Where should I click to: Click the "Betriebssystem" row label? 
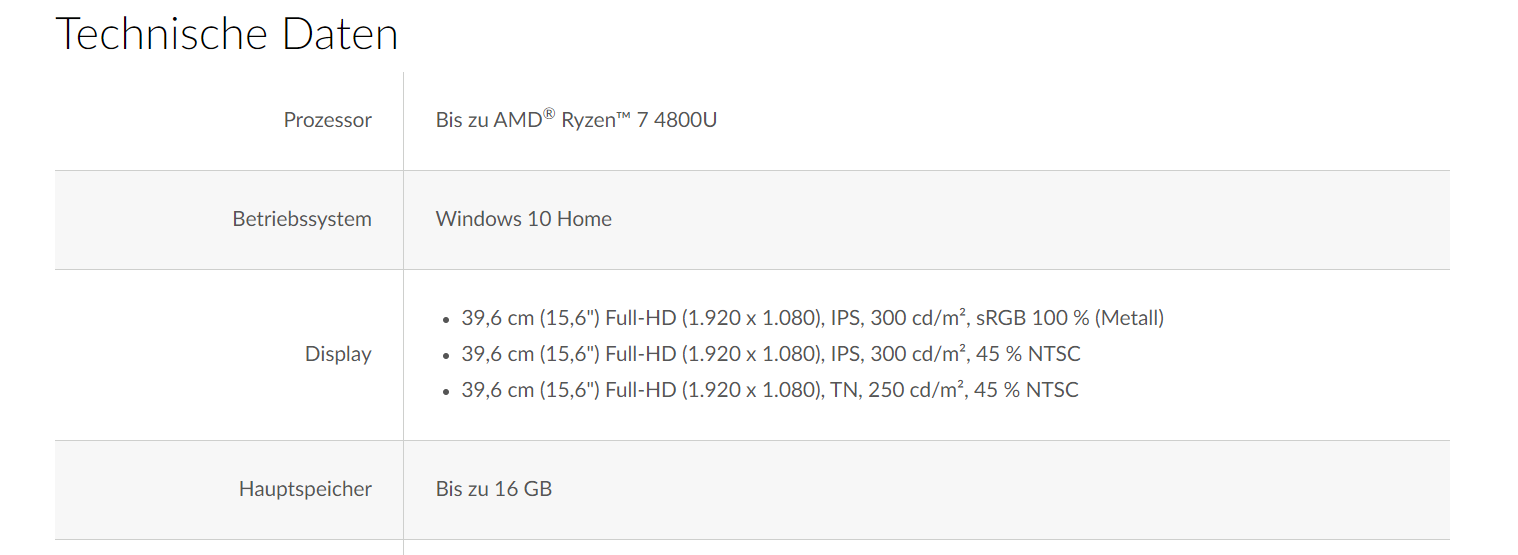coord(302,219)
